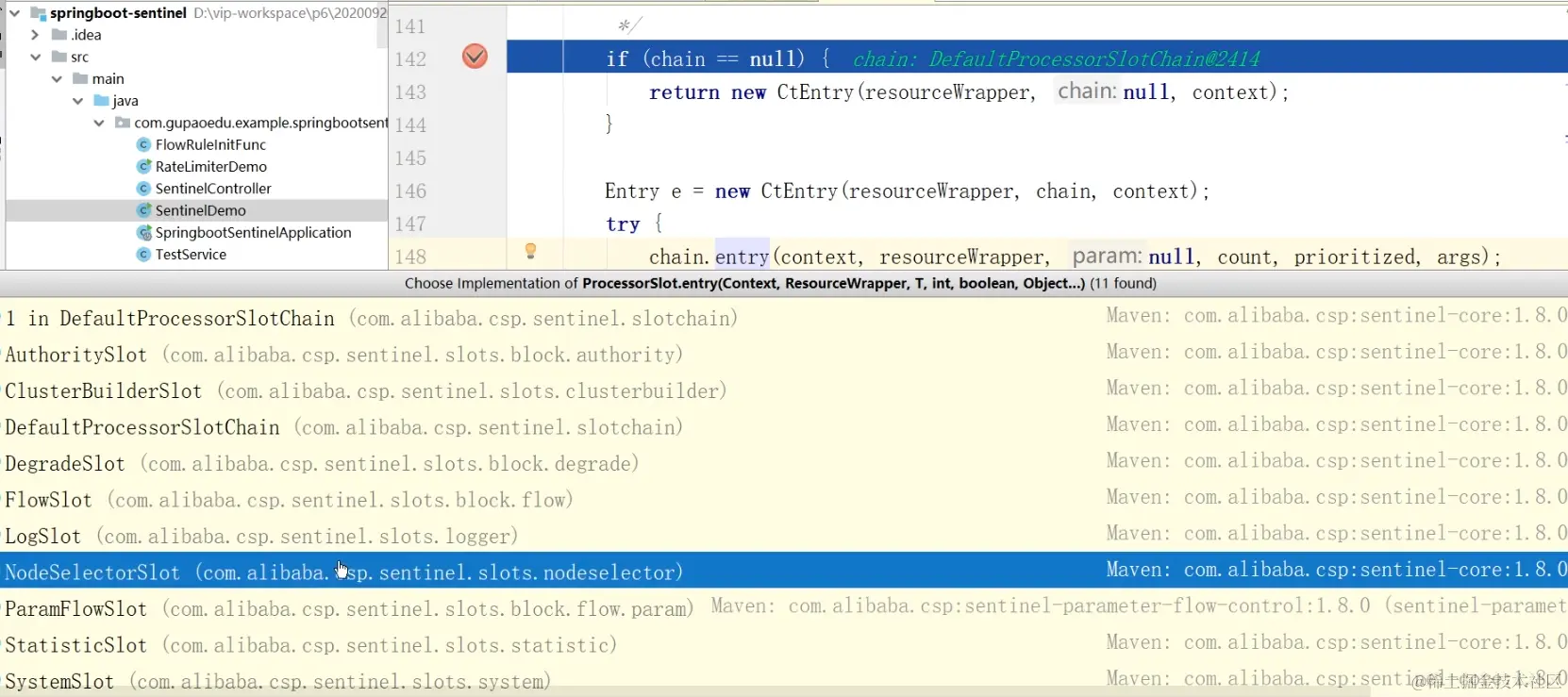
Task: Choose the ClusterBuilderSlot implementation
Action: click(784, 391)
